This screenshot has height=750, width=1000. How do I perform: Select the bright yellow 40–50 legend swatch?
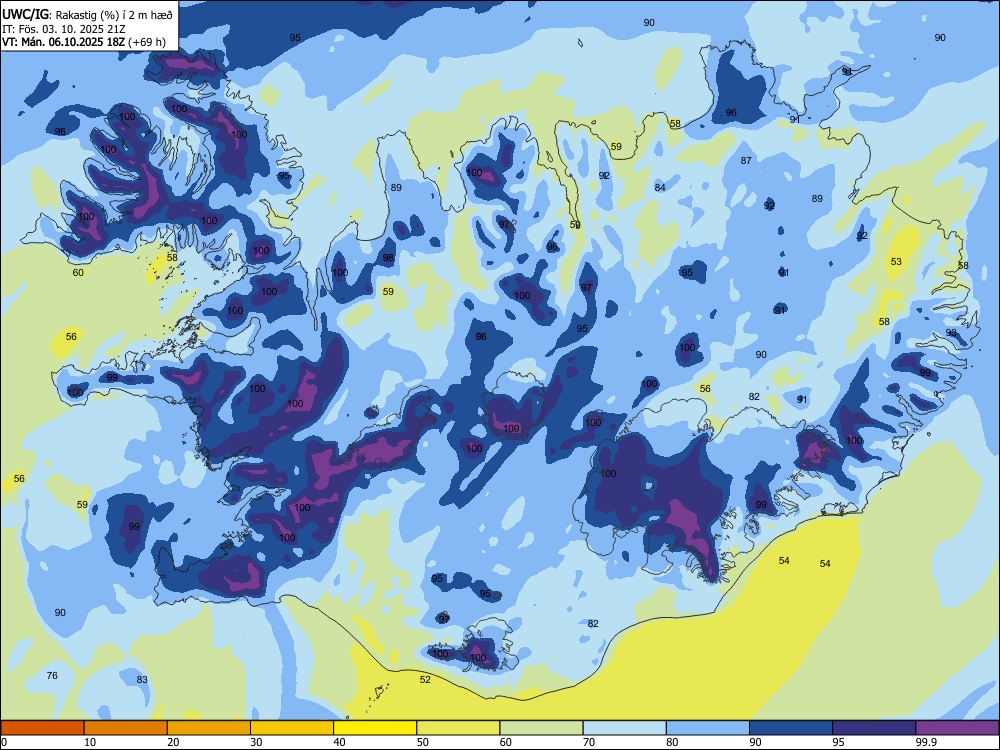375,728
